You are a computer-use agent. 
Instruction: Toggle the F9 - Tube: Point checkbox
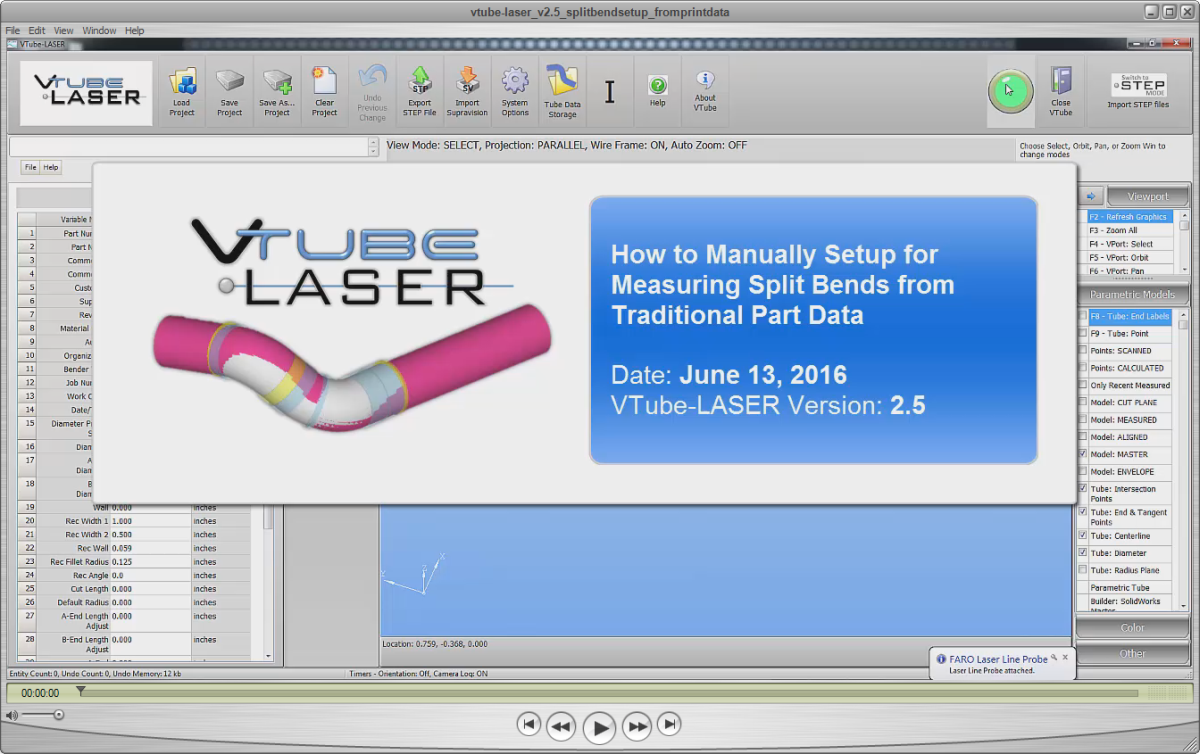click(1083, 333)
